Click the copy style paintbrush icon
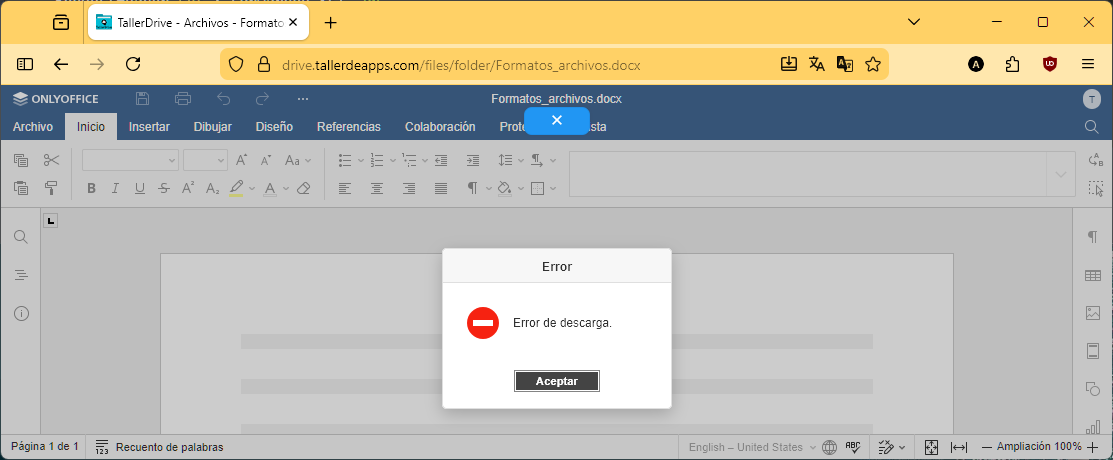This screenshot has height=460, width=1113. pos(52,188)
